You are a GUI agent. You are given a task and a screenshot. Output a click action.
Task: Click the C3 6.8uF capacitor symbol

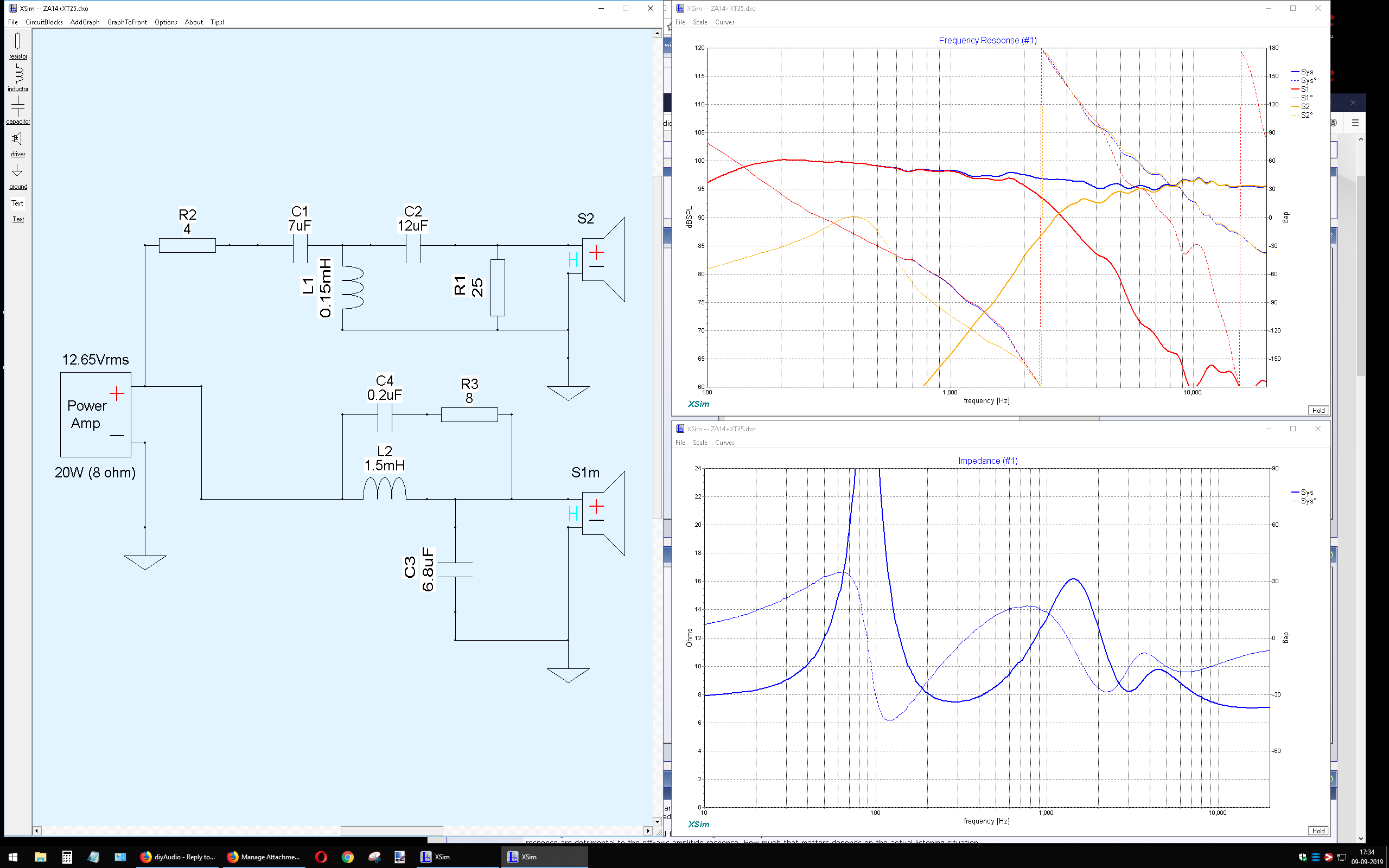[x=455, y=570]
